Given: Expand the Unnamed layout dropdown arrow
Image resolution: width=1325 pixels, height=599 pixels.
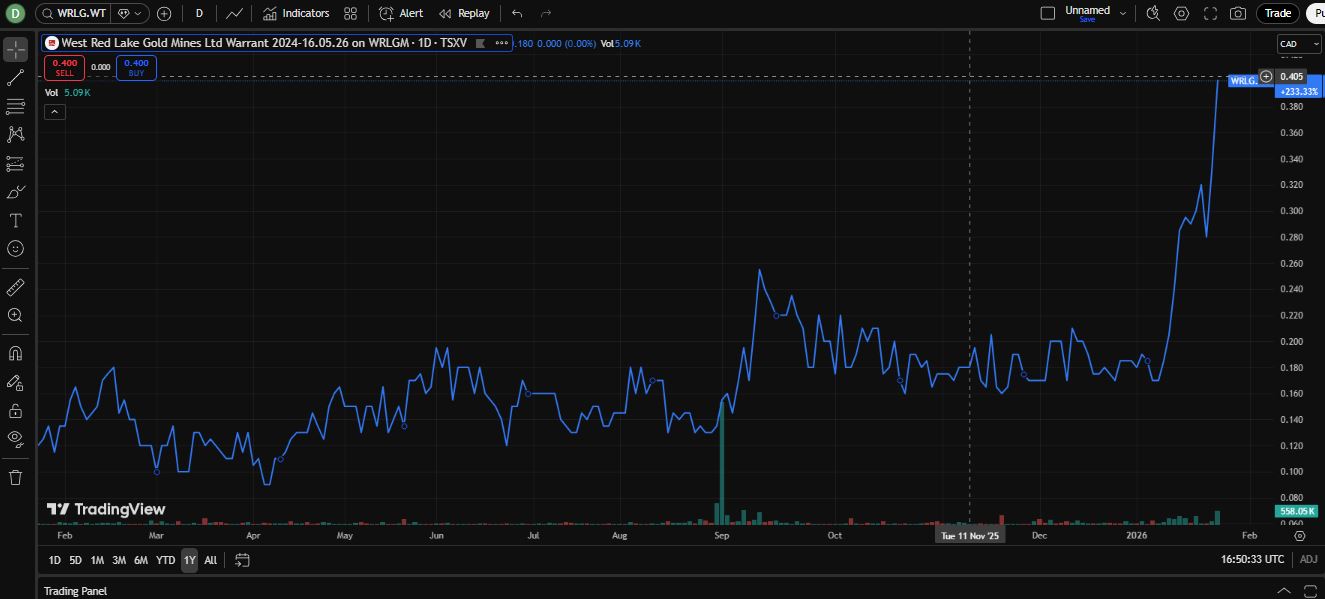Looking at the screenshot, I should pyautogui.click(x=1123, y=13).
